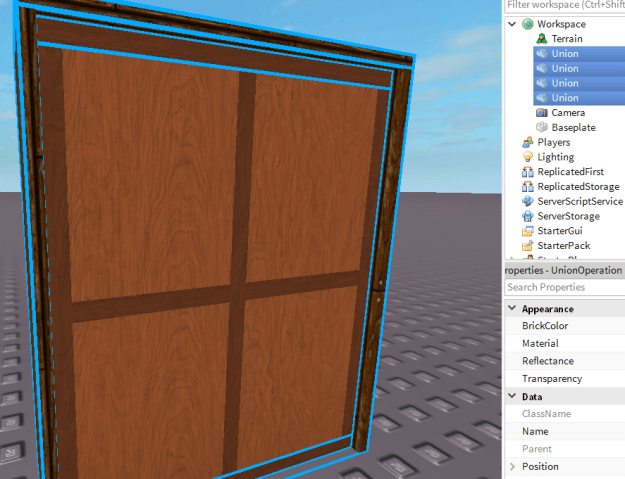Select StarterPack in Explorer
The image size is (625, 479).
(564, 245)
